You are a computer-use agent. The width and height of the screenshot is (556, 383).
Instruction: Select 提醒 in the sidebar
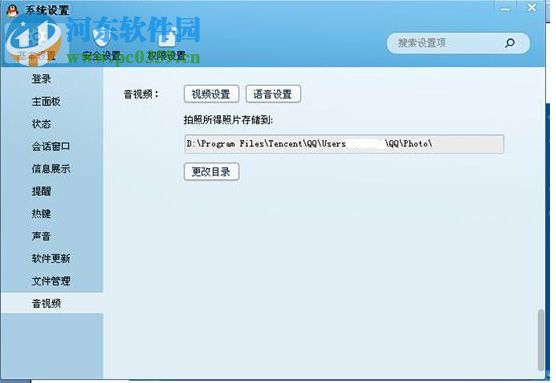pos(41,191)
